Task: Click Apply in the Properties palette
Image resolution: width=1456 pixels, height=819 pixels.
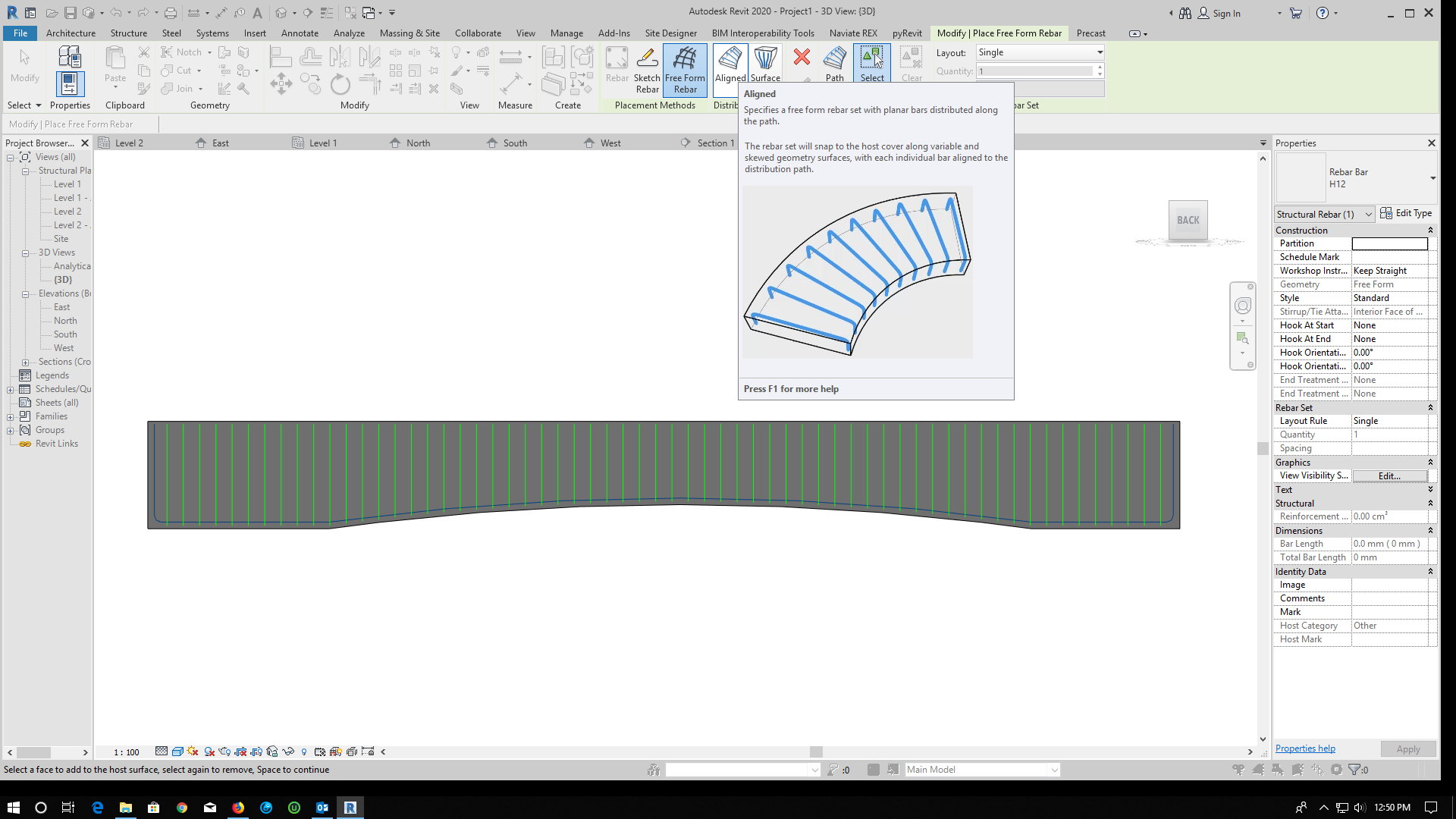Action: pyautogui.click(x=1408, y=748)
